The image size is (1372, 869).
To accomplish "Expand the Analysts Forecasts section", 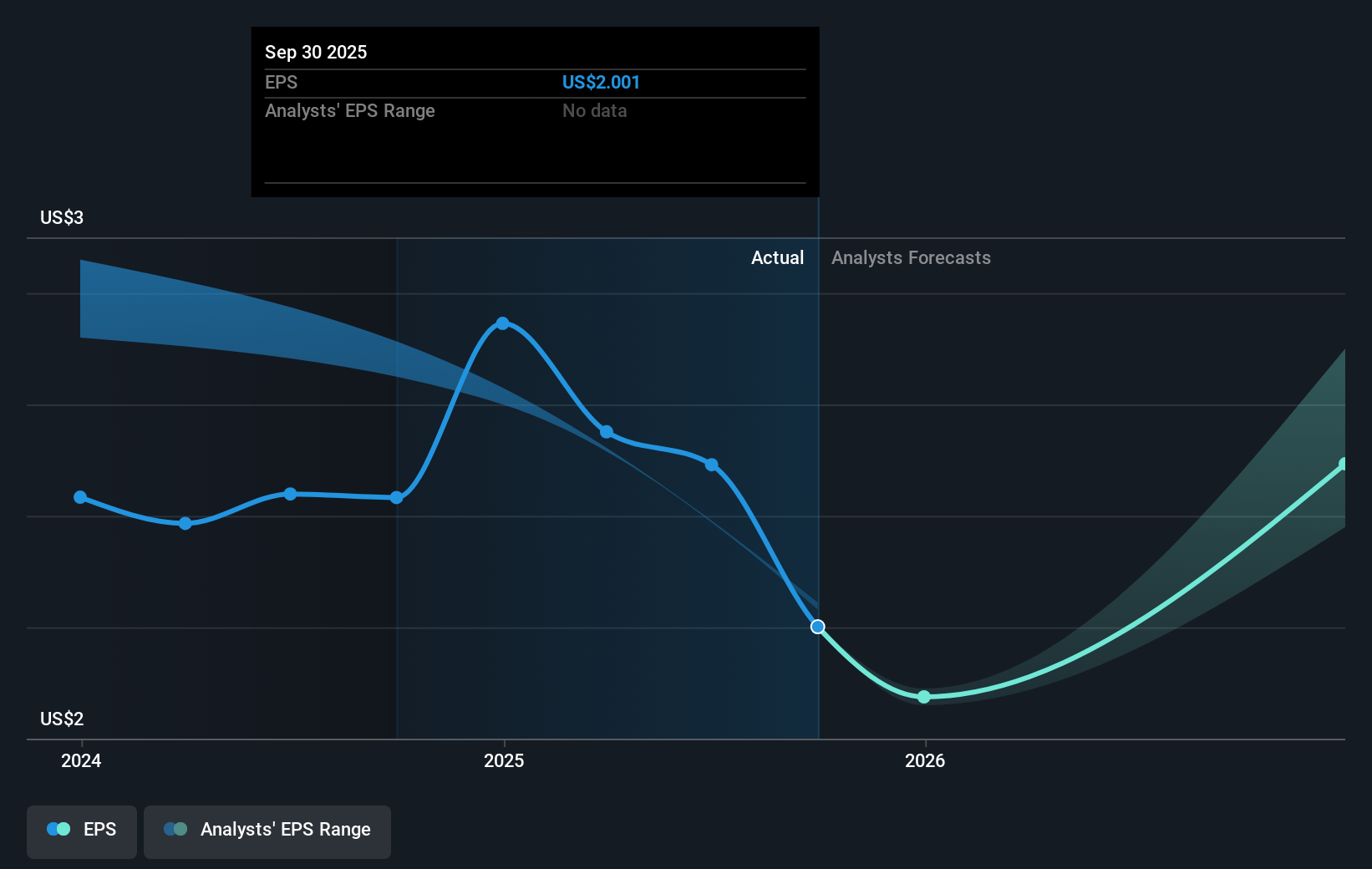I will (911, 258).
